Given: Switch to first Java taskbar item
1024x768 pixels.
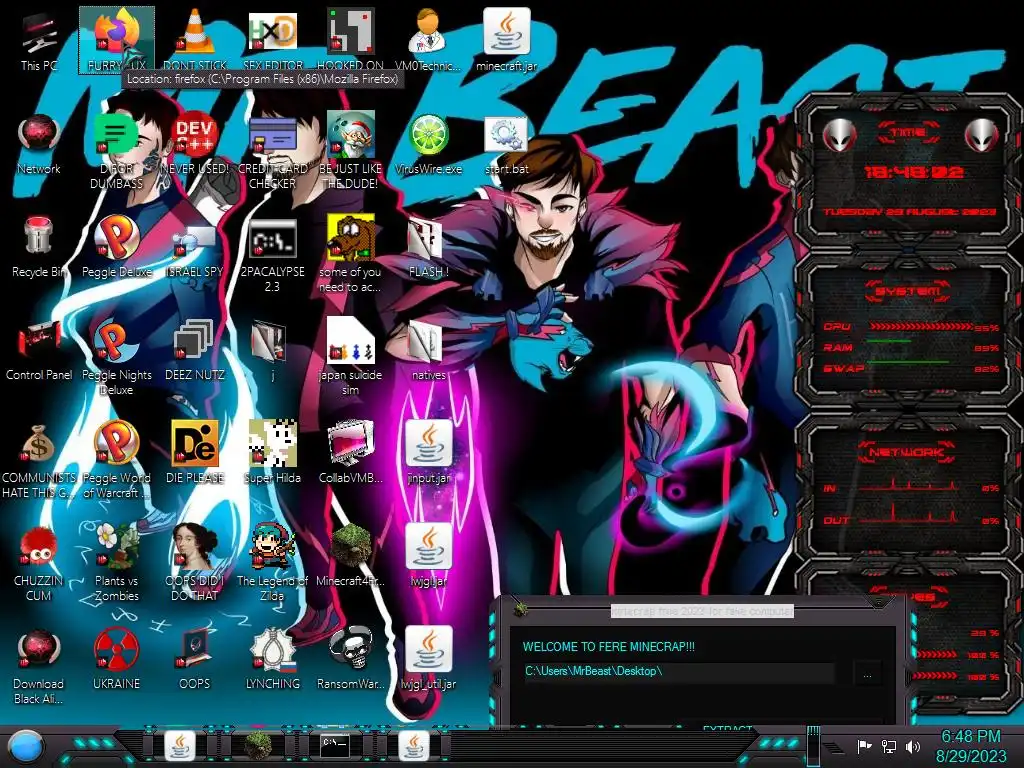Looking at the screenshot, I should pyautogui.click(x=180, y=746).
